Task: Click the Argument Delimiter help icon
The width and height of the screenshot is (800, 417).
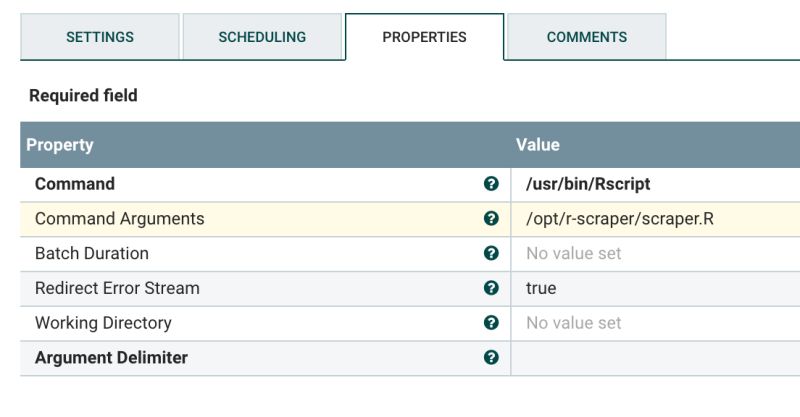Action: click(x=491, y=358)
